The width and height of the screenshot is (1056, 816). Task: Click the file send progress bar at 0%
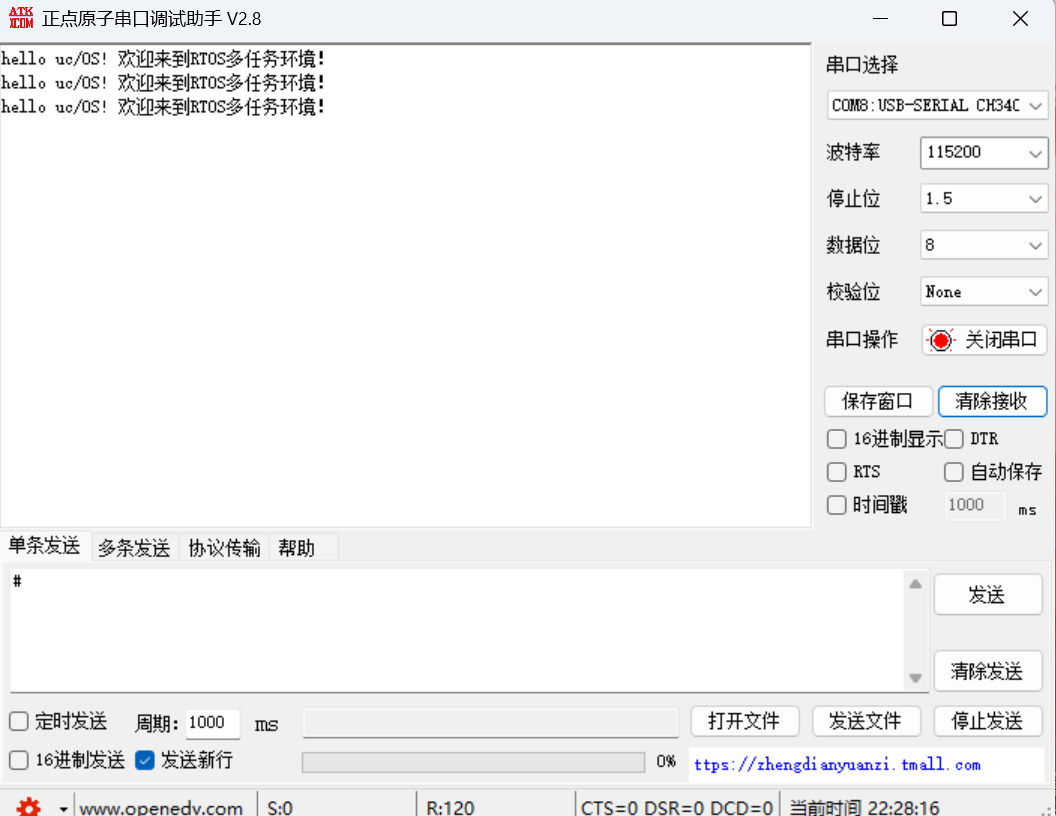[x=473, y=763]
